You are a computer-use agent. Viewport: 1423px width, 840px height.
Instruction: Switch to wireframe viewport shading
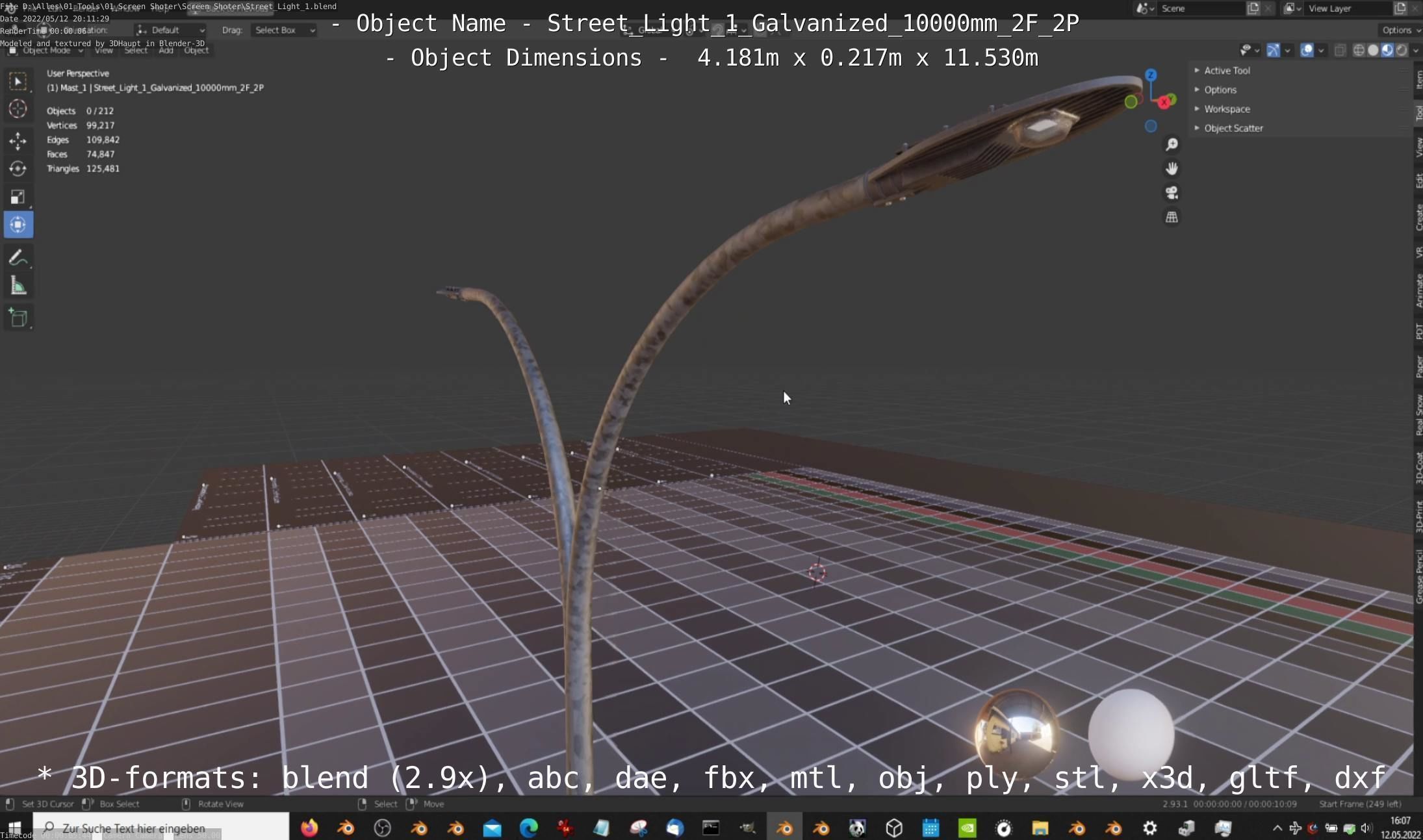1358,50
